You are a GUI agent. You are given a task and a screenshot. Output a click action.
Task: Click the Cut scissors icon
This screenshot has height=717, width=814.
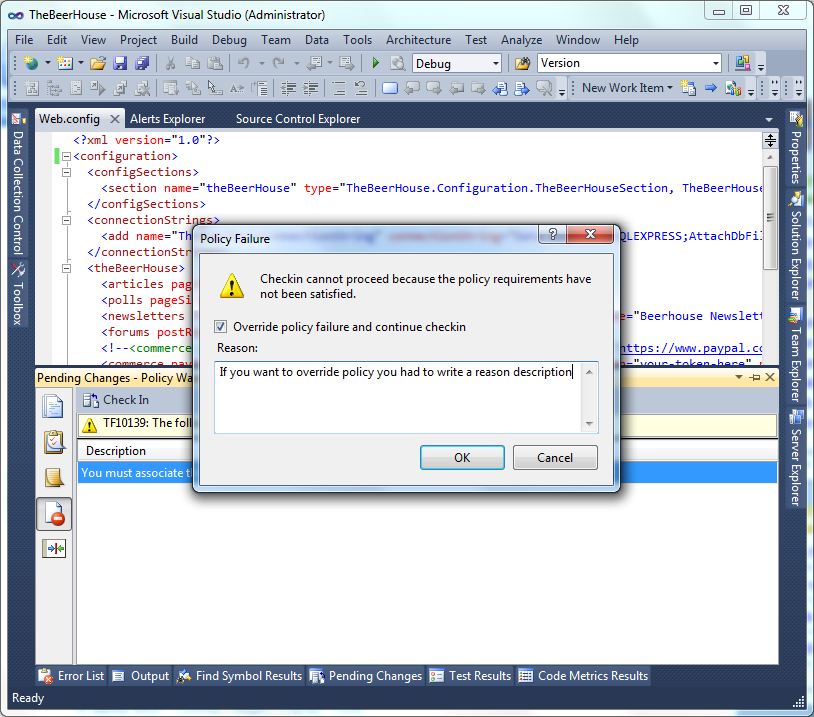tap(170, 63)
